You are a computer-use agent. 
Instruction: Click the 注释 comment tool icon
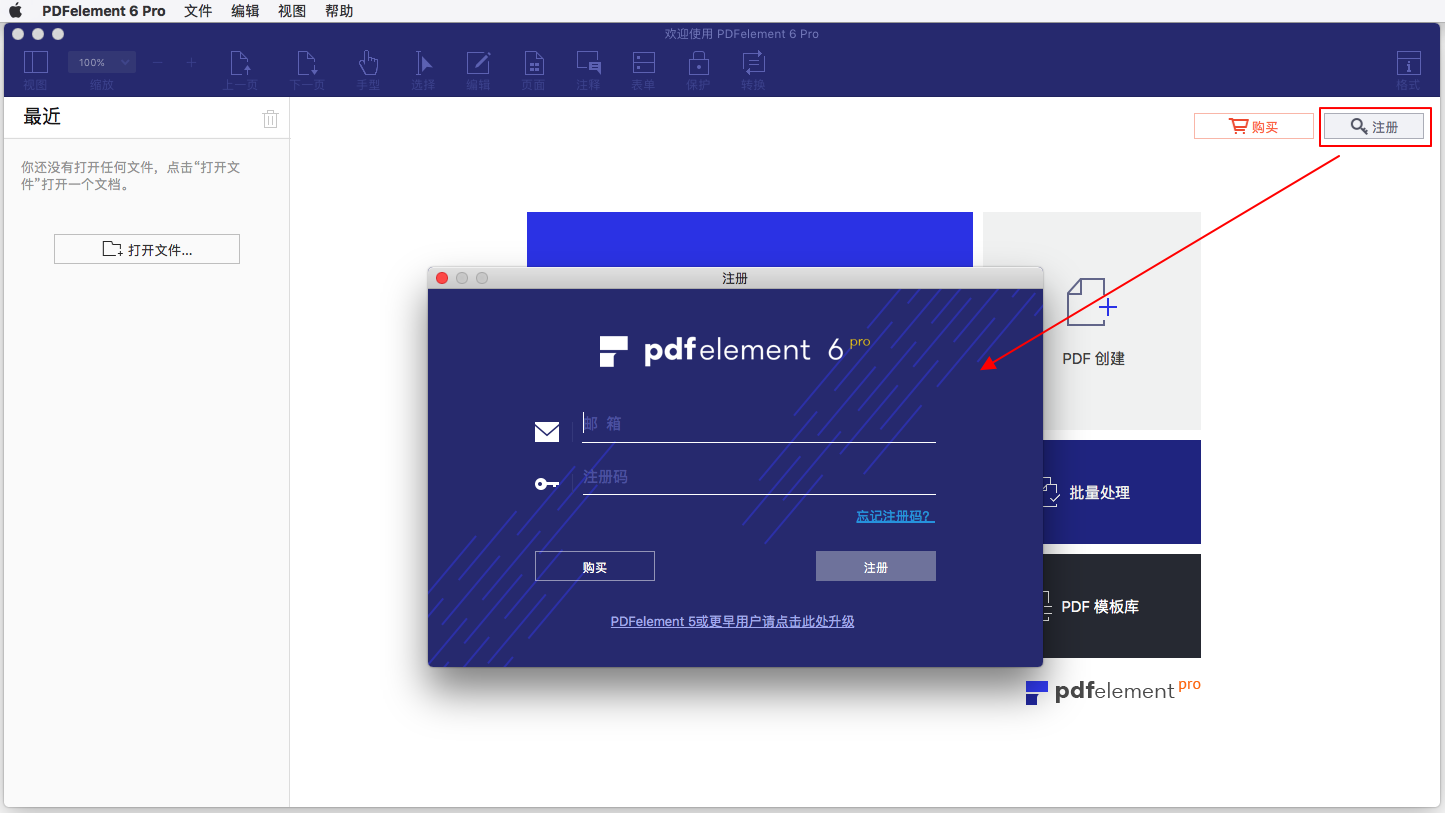[588, 64]
